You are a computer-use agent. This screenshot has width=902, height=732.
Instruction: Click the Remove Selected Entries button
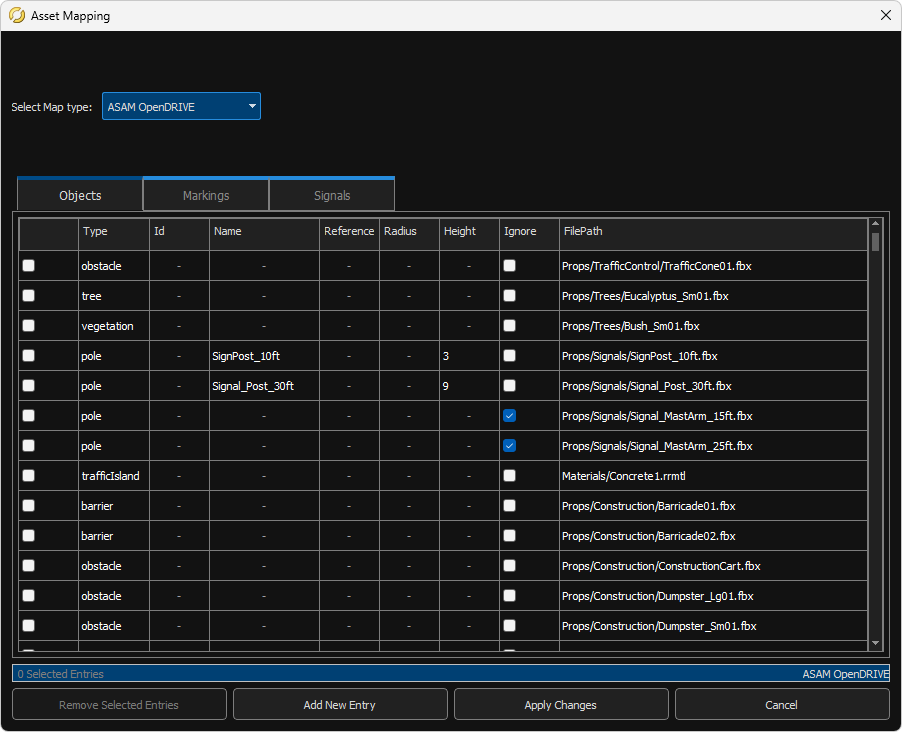(x=118, y=704)
